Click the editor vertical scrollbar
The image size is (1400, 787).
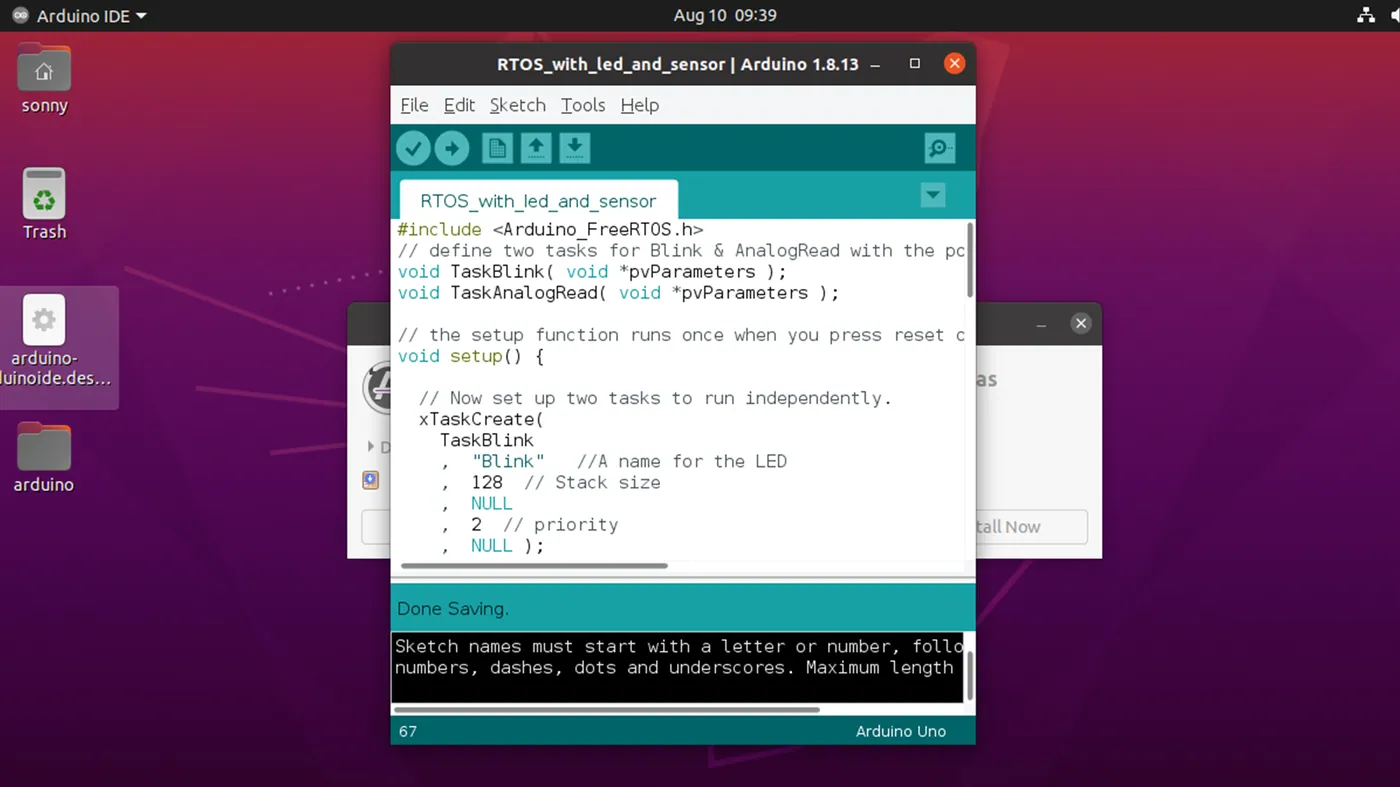pos(970,259)
